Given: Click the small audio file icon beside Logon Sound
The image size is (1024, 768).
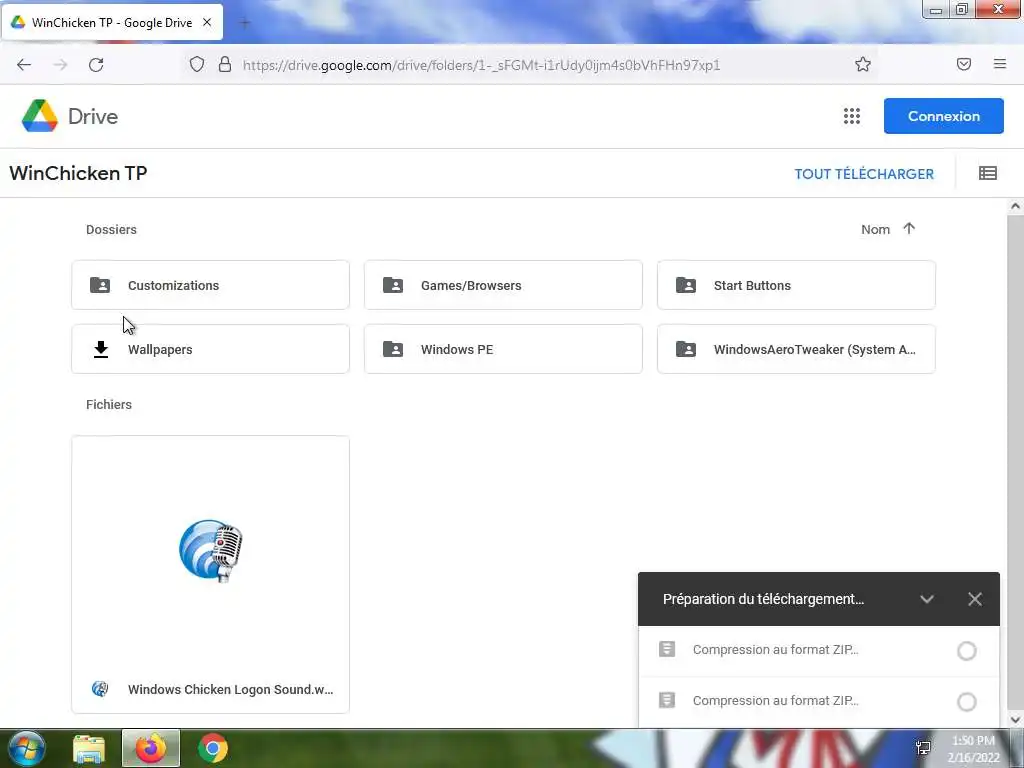Looking at the screenshot, I should (x=100, y=688).
